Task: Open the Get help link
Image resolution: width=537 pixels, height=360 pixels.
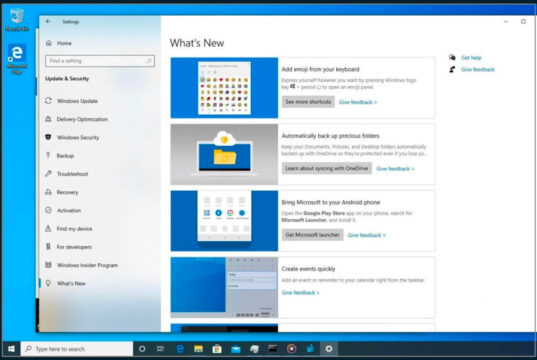Action: [471, 58]
